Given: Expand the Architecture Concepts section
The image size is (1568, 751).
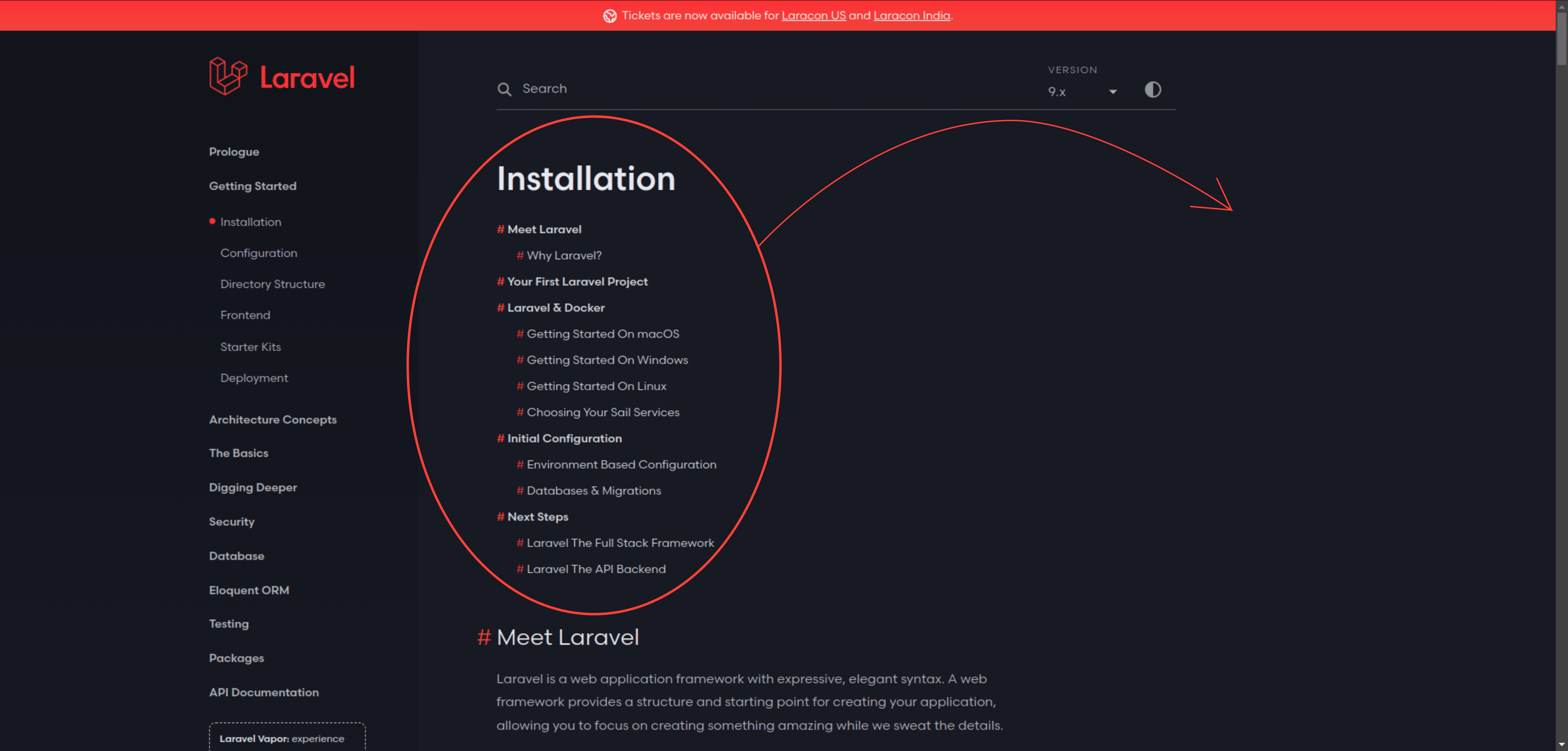Looking at the screenshot, I should point(273,419).
